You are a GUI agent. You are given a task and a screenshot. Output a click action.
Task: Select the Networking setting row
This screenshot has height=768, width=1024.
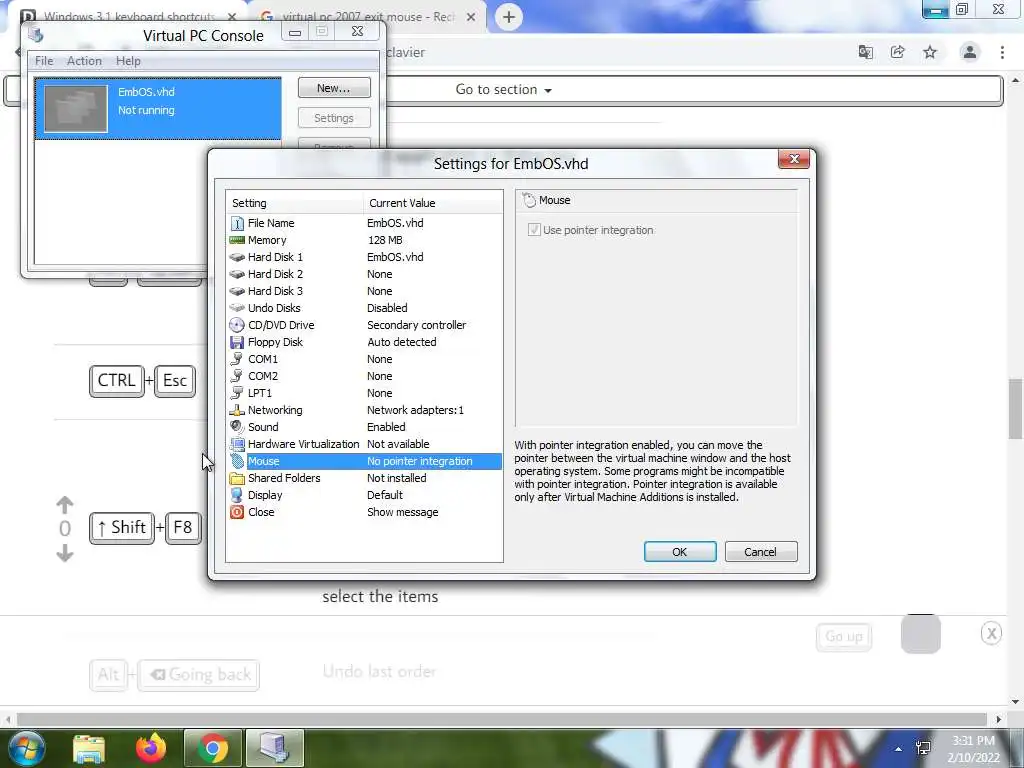tap(364, 410)
